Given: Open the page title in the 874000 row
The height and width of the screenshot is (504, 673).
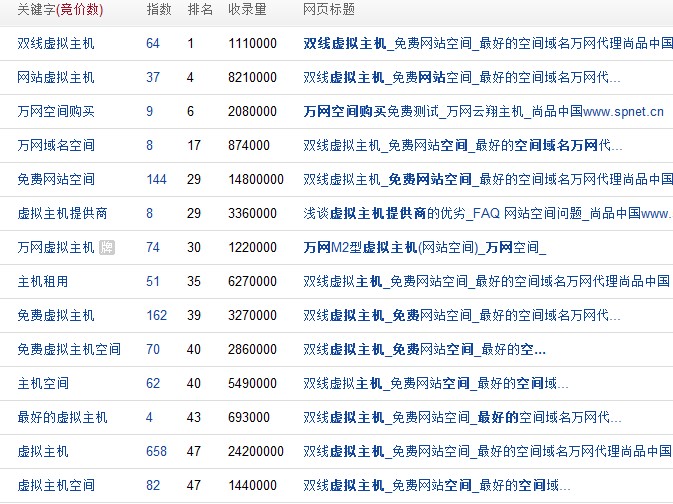Looking at the screenshot, I should 462,145.
